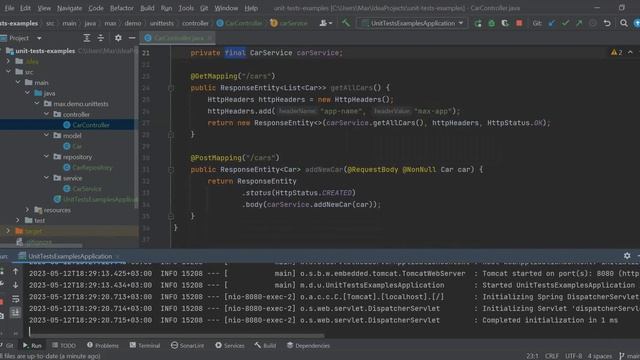Update project with blue Git arrow
The image size is (640, 360).
point(552,23)
